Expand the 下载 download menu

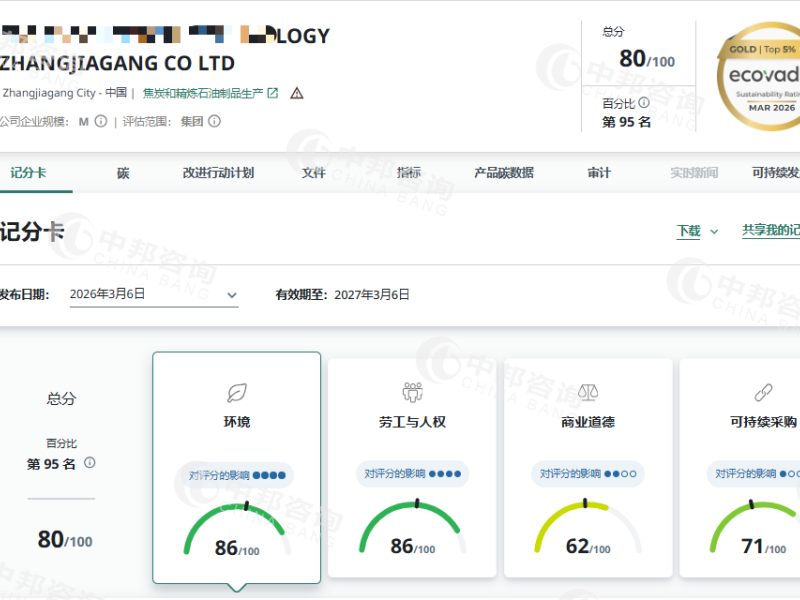[698, 231]
